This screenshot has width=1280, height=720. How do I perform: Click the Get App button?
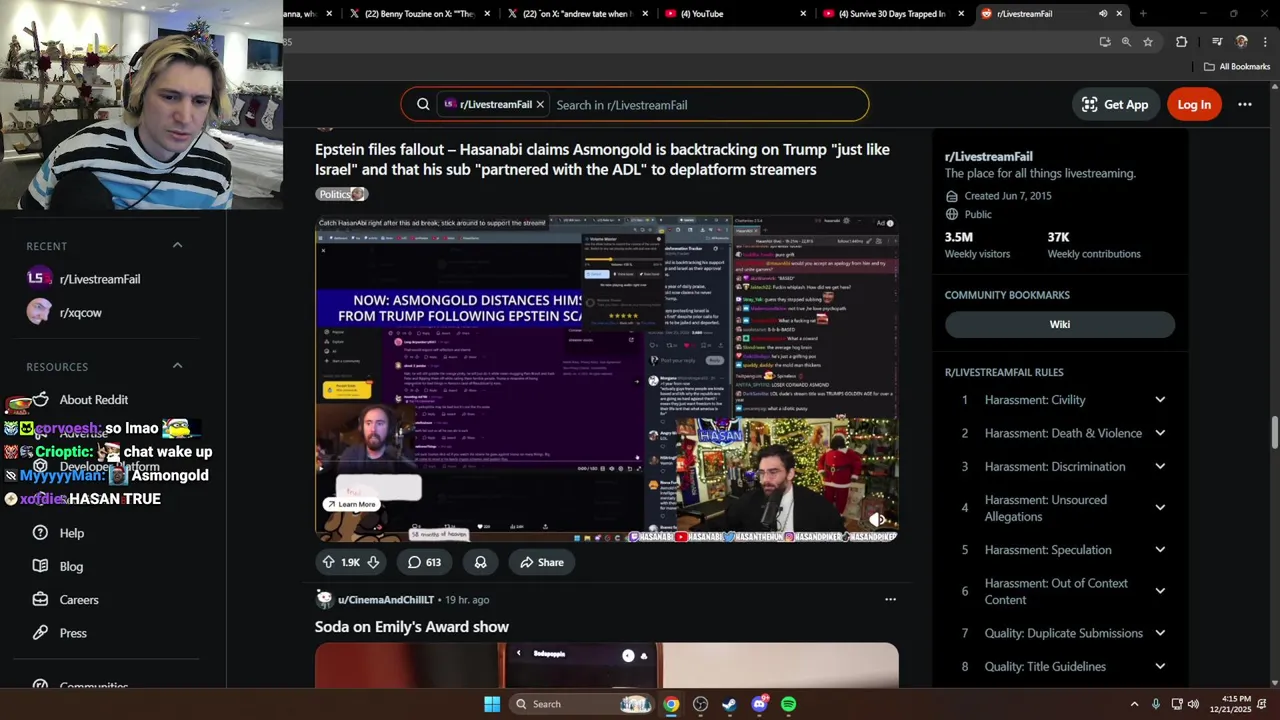[x=1115, y=104]
